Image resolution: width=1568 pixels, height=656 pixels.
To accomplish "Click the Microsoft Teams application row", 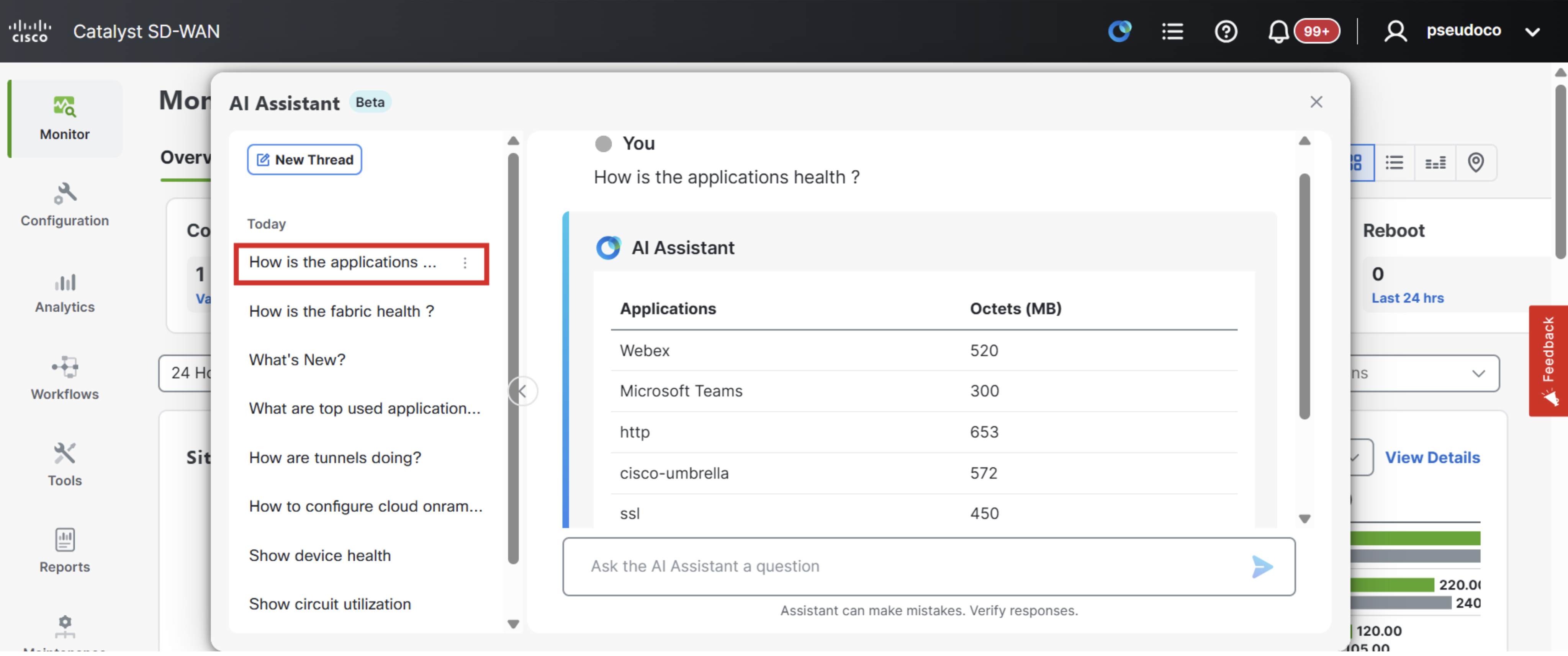I will click(x=924, y=391).
